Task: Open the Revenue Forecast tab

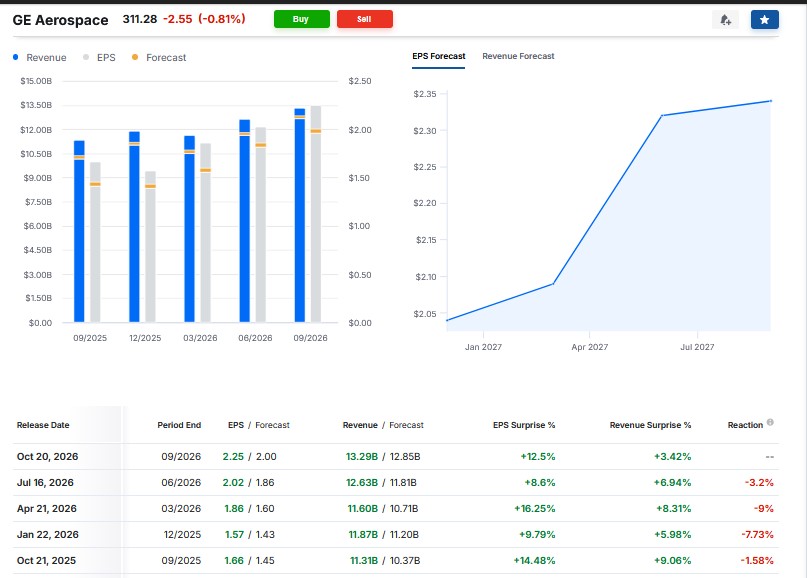Action: click(518, 56)
